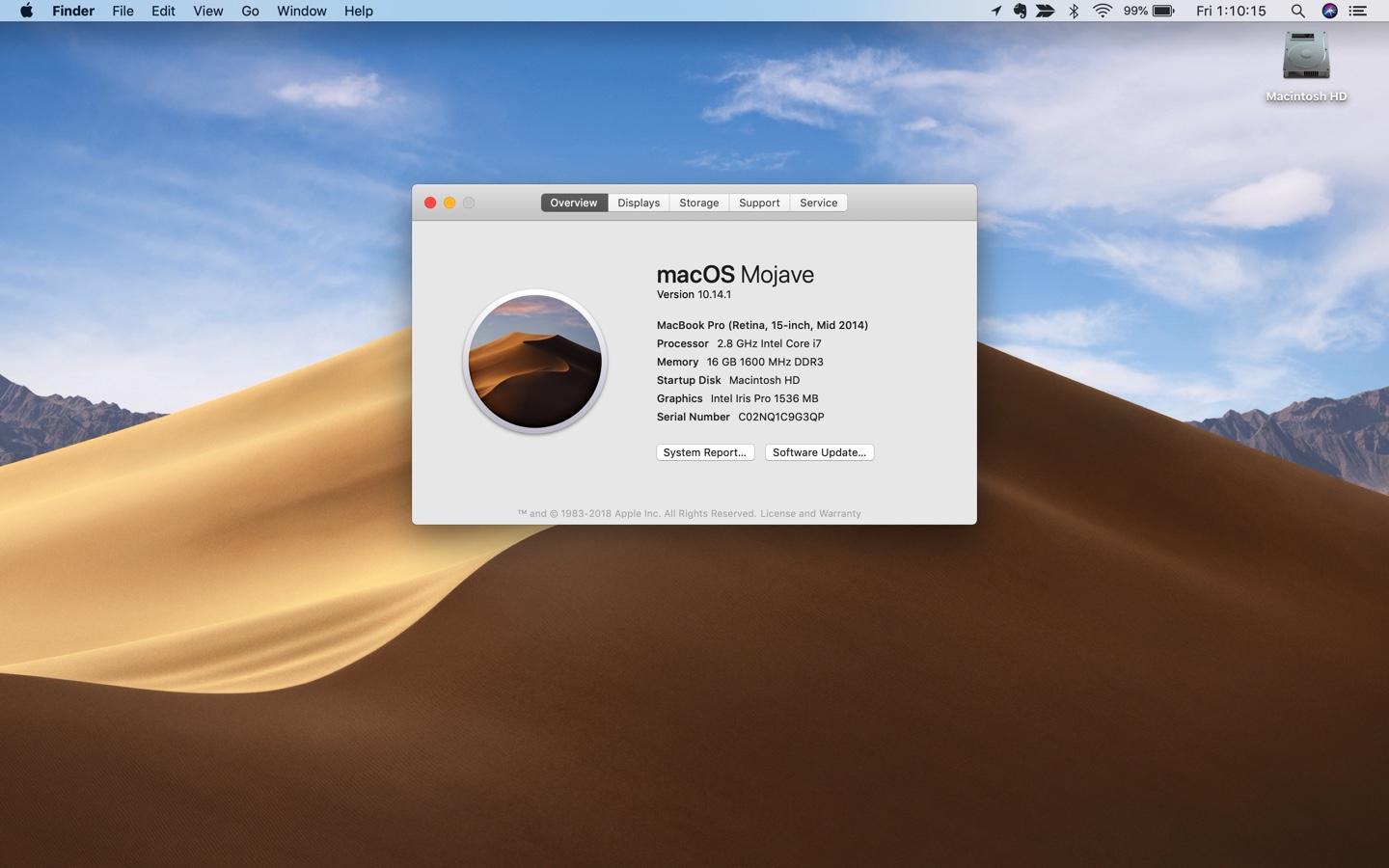The image size is (1389, 868).
Task: Open the Window menu
Action: pyautogui.click(x=302, y=11)
